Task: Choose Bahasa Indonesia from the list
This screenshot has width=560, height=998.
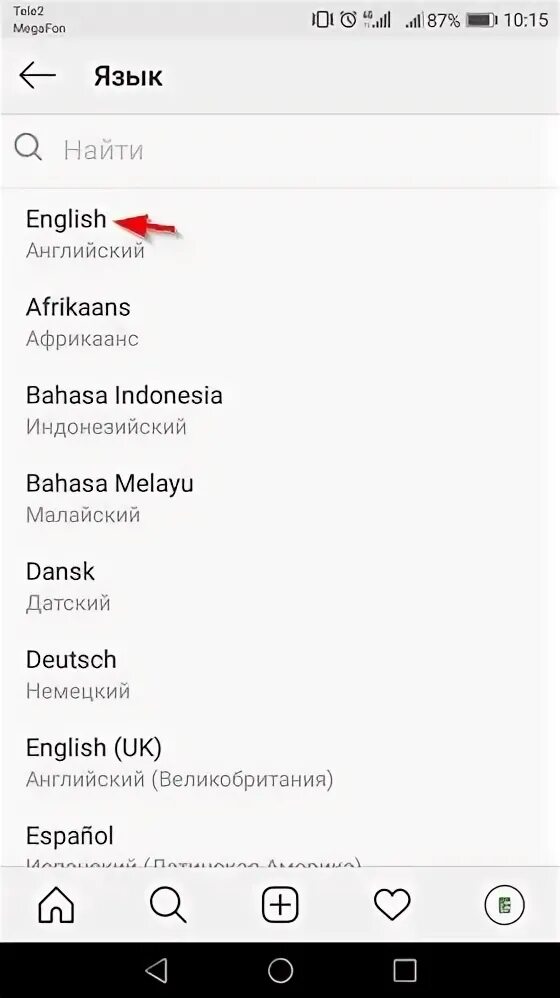Action: (280, 409)
